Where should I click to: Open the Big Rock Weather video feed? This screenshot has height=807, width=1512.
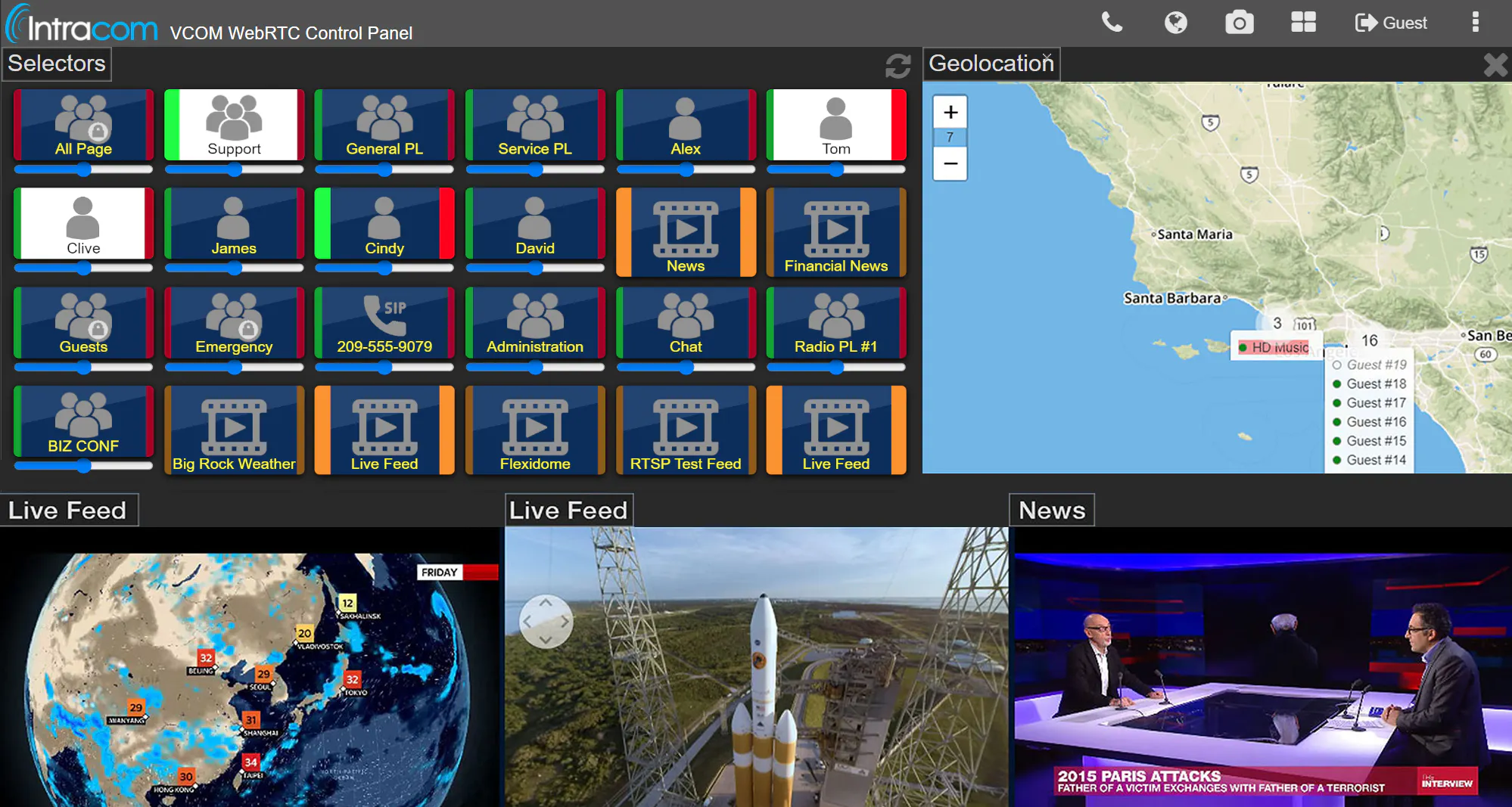(x=234, y=430)
